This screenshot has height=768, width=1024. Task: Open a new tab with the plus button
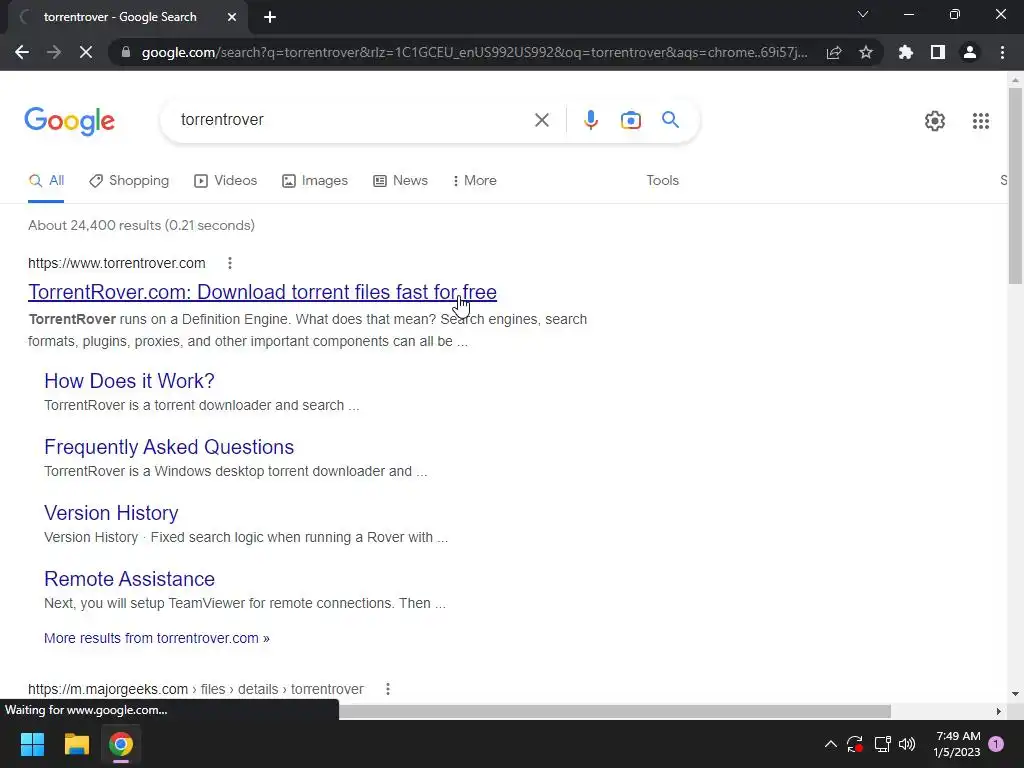pos(270,18)
